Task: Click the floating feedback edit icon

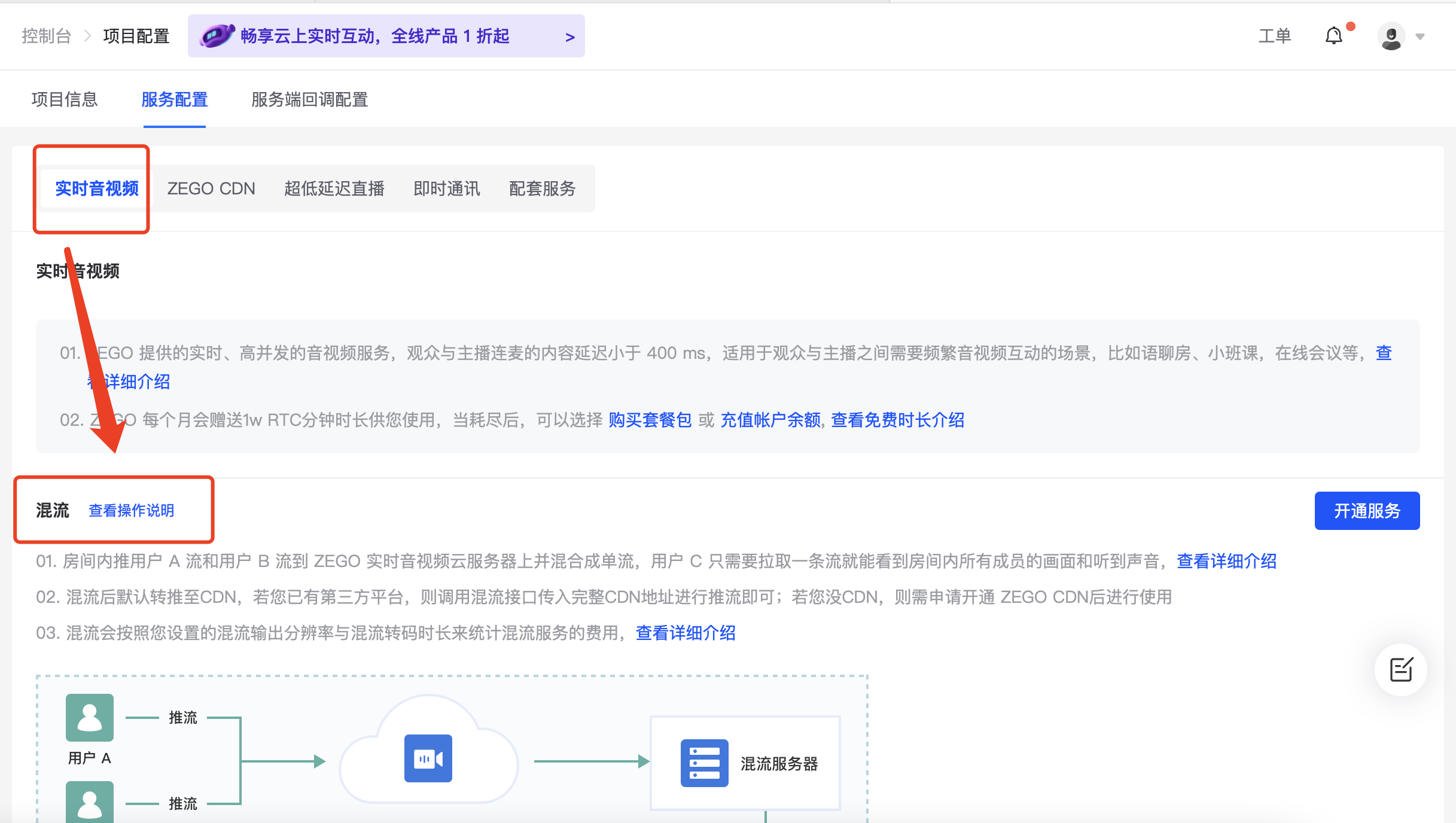Action: click(1400, 670)
